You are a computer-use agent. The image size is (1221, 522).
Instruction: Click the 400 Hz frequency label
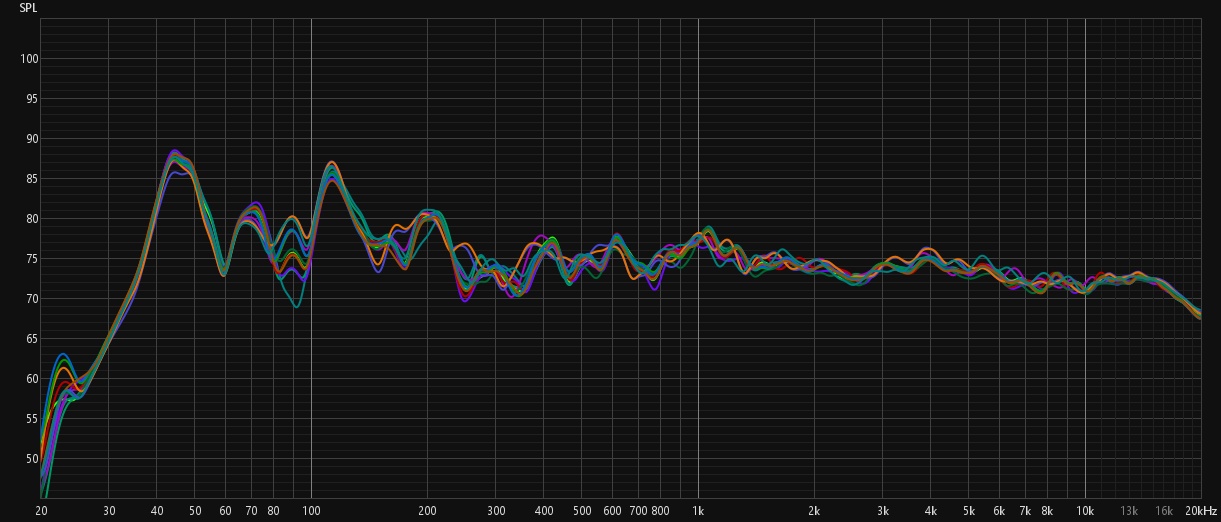[544, 510]
